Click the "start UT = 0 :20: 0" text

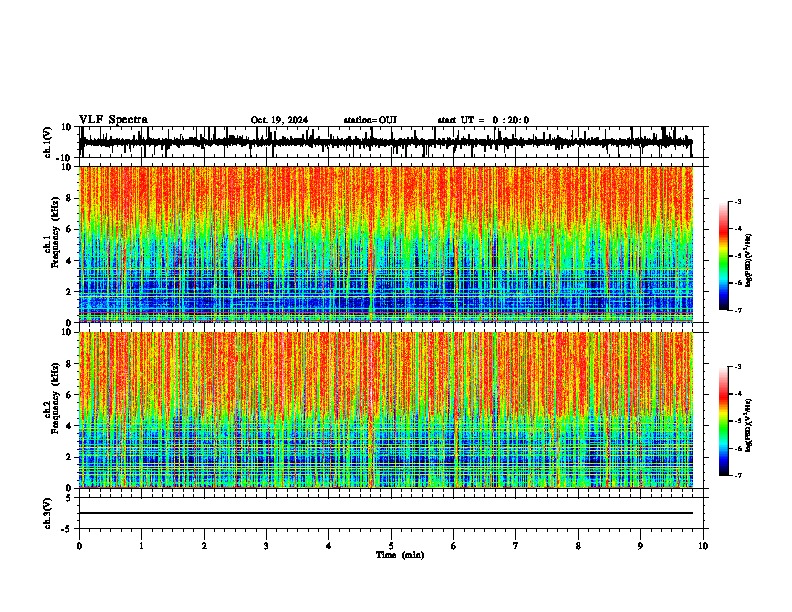[x=483, y=120]
